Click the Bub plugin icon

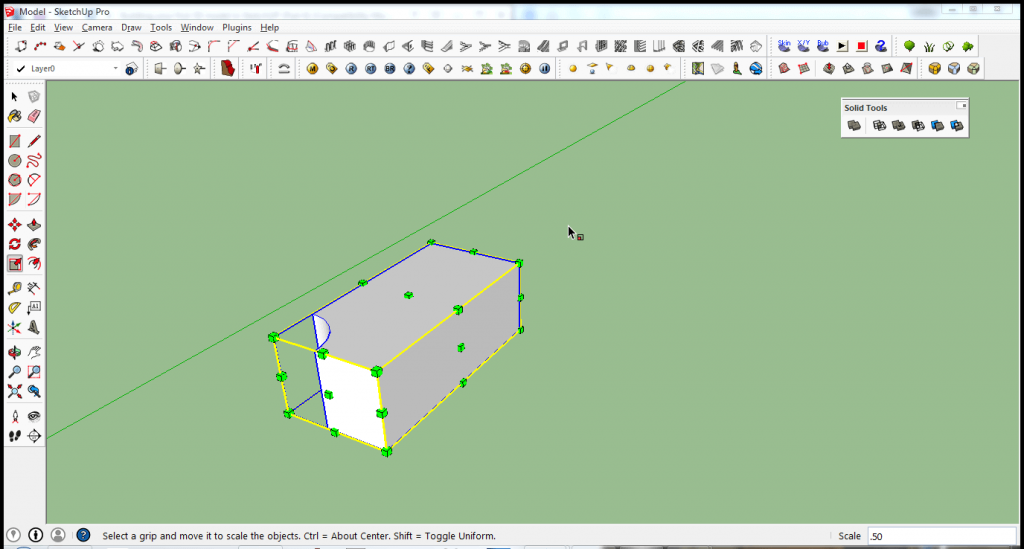pyautogui.click(x=823, y=46)
